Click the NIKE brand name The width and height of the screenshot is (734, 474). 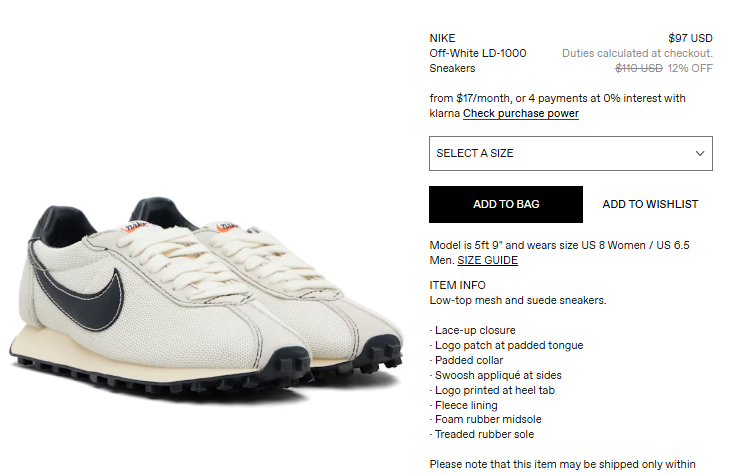click(442, 38)
